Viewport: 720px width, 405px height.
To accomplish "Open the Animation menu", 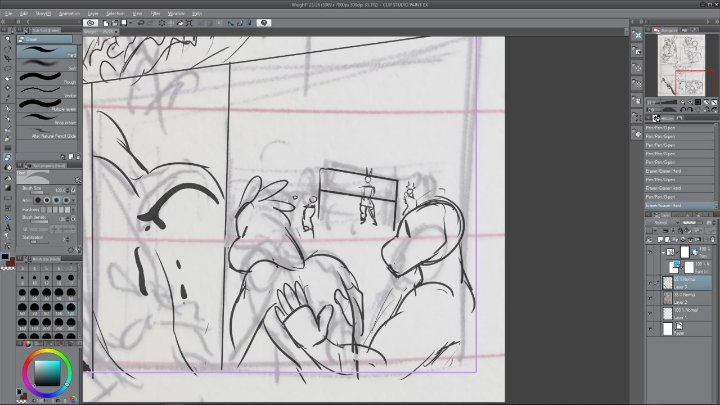I will (69, 13).
